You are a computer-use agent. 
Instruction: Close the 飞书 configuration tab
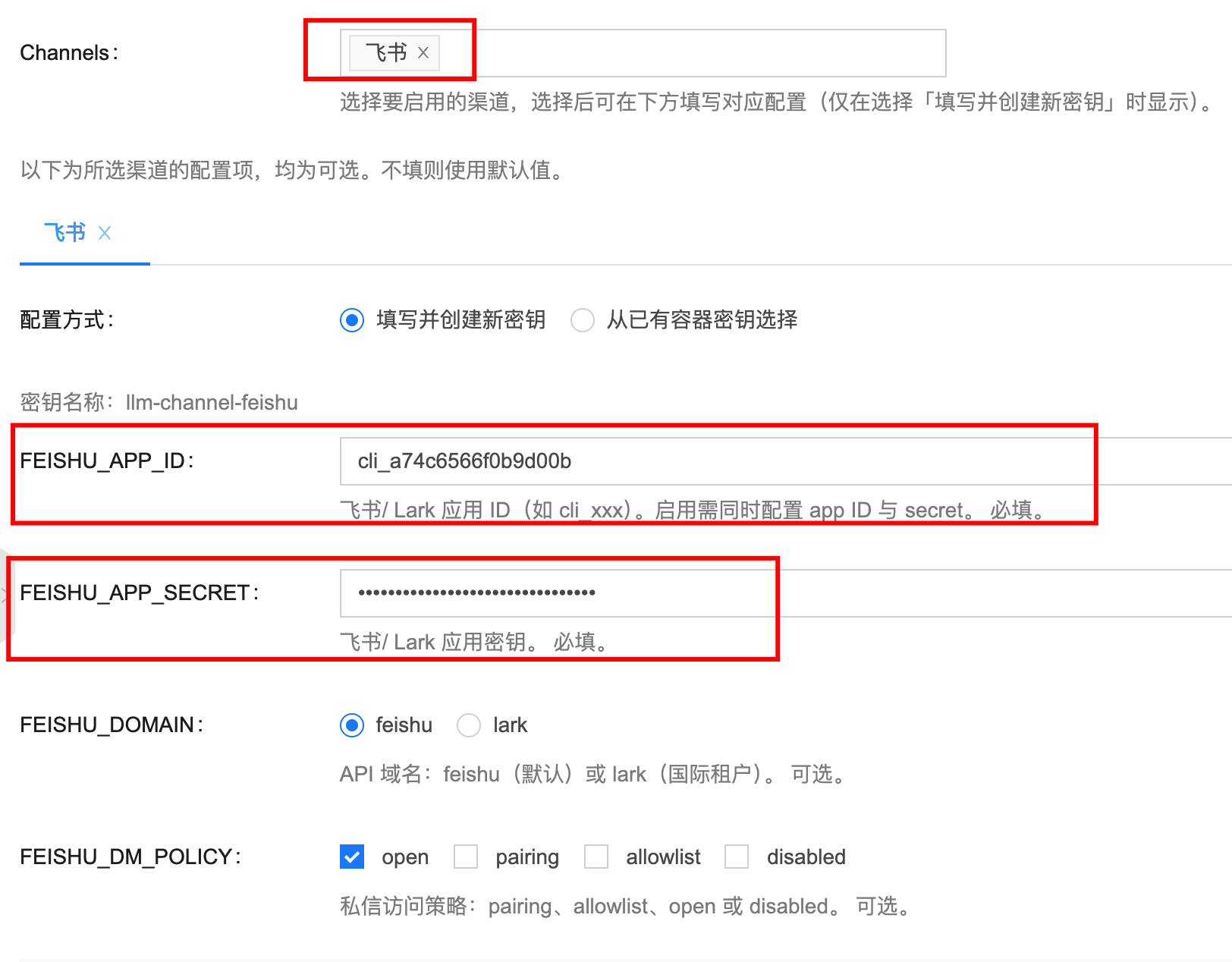tap(105, 233)
